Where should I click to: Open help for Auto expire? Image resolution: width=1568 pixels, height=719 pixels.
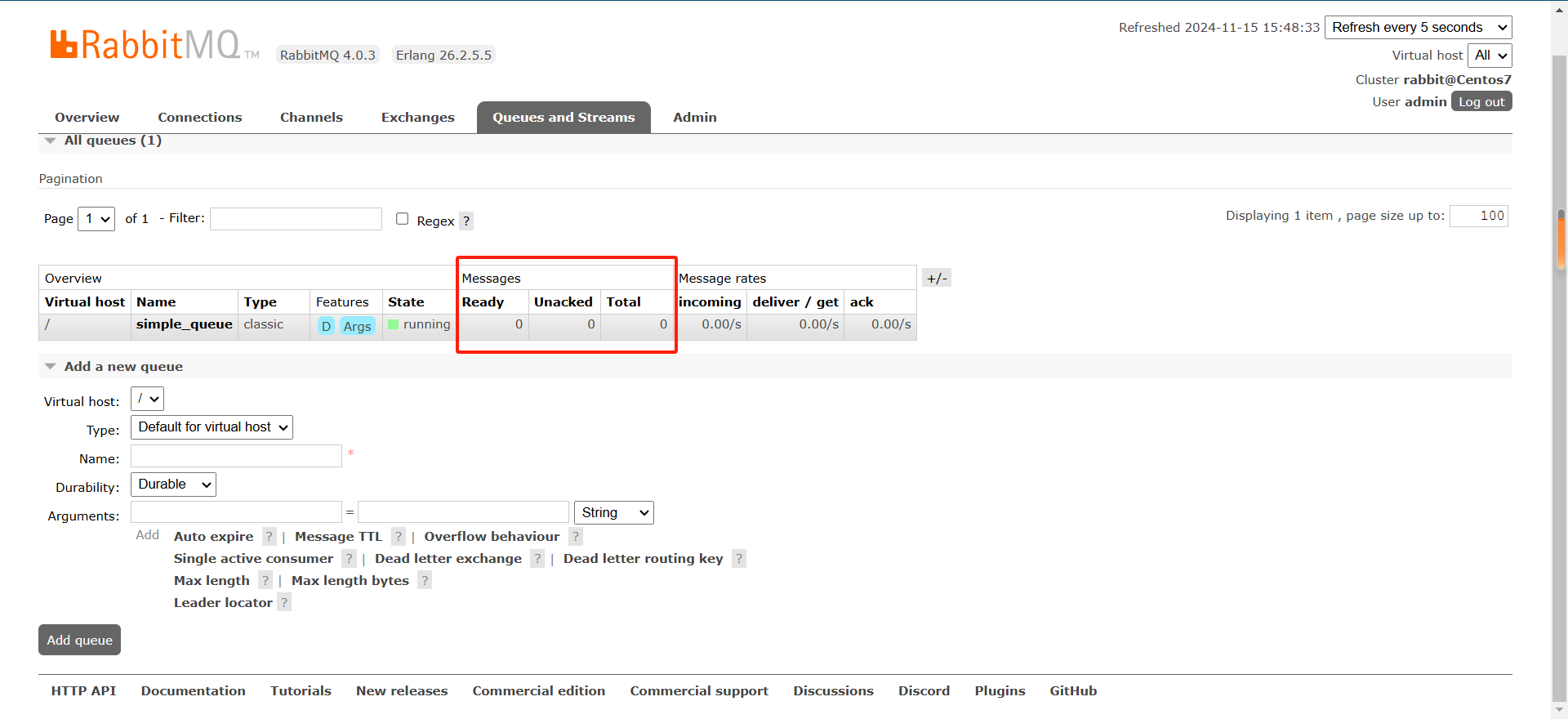[x=269, y=537]
